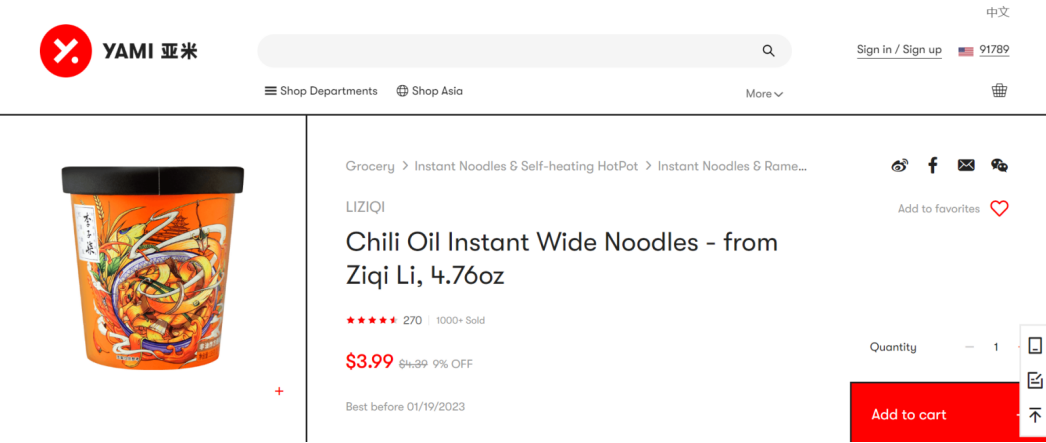The height and width of the screenshot is (443, 1046).
Task: Click the back-to-top arrow icon
Action: 1035,415
